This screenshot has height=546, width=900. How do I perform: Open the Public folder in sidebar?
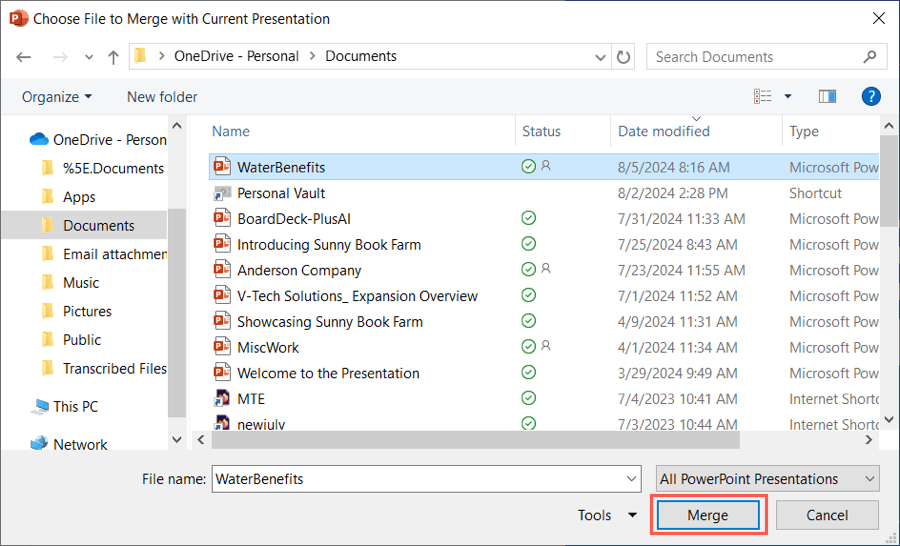coord(72,340)
